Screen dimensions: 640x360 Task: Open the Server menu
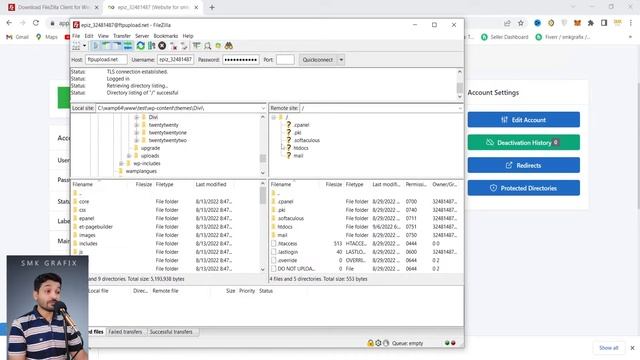click(142, 36)
